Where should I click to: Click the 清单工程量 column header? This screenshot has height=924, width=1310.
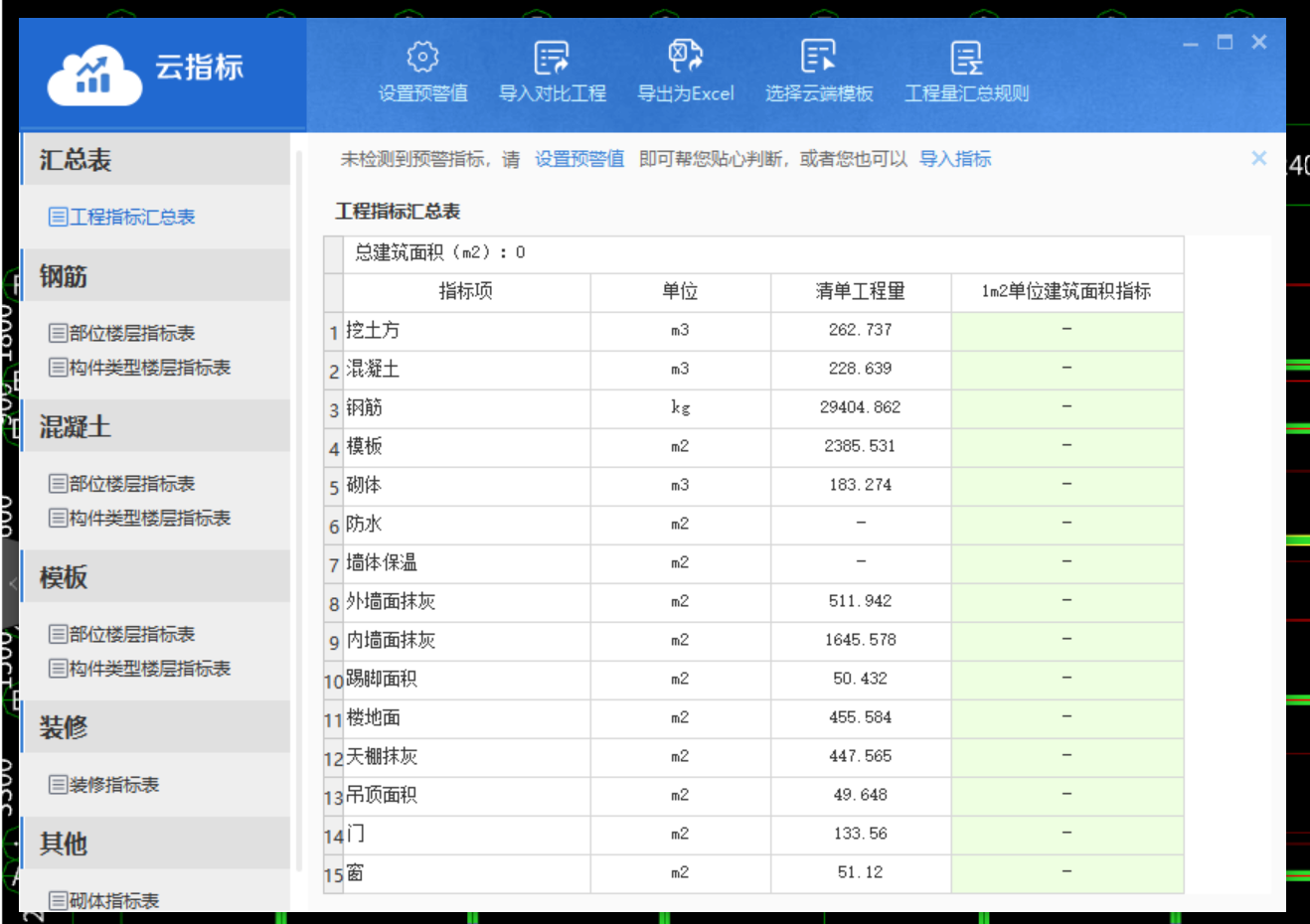(861, 291)
